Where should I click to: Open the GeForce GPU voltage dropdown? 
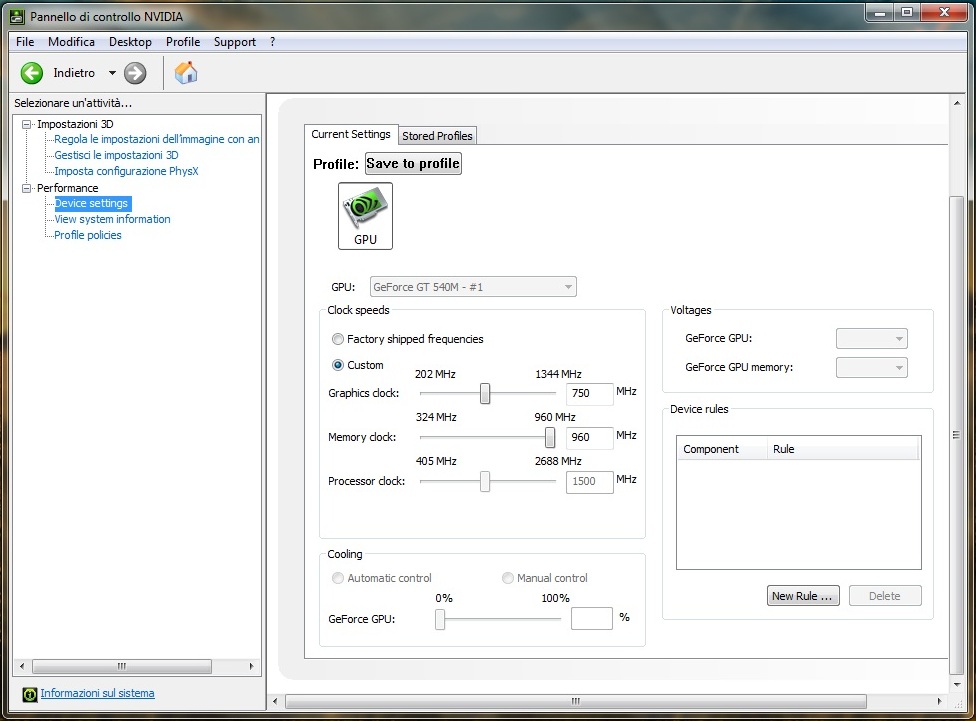pyautogui.click(x=871, y=339)
